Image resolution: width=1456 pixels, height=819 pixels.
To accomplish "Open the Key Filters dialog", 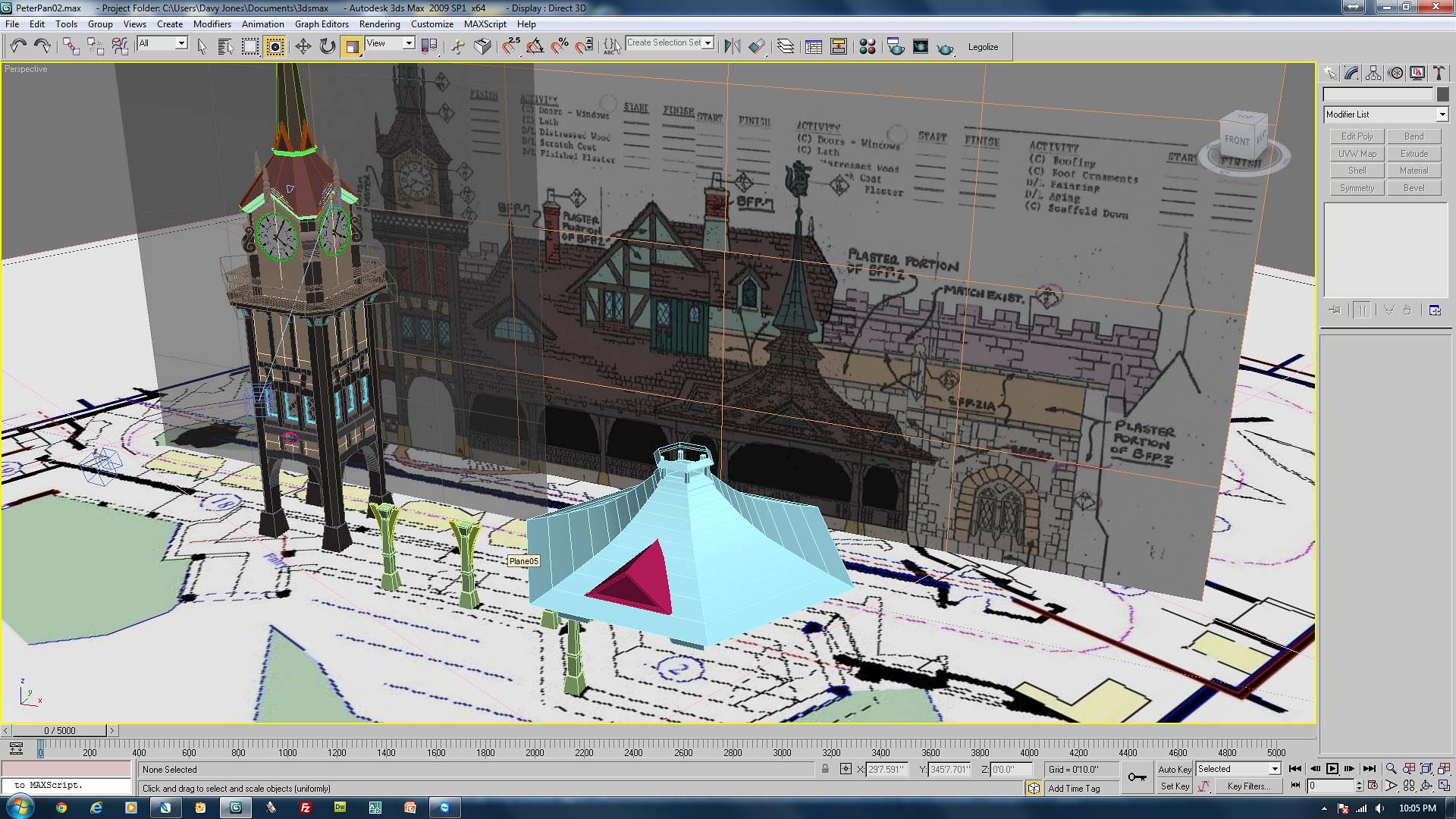I will pos(1248,786).
